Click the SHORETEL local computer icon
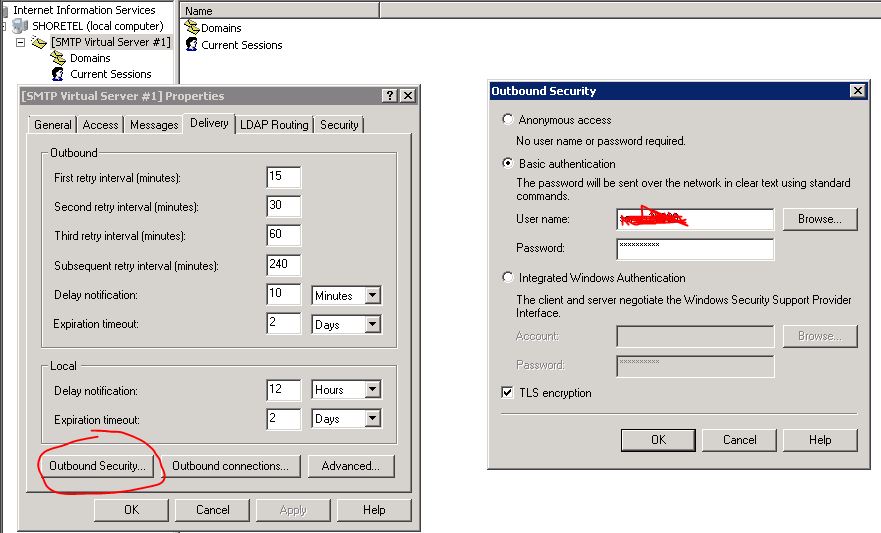 click(x=20, y=26)
